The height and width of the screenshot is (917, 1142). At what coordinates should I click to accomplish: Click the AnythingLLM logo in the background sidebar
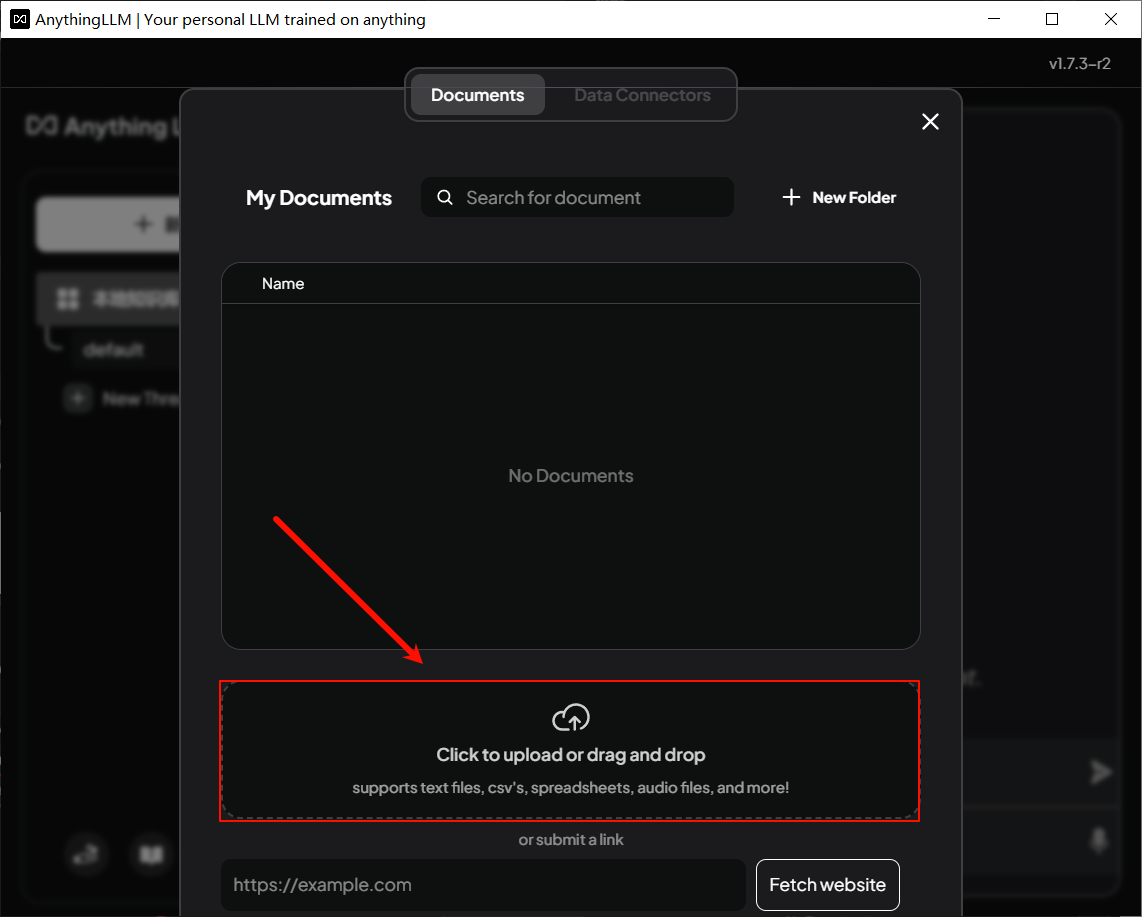tap(103, 127)
